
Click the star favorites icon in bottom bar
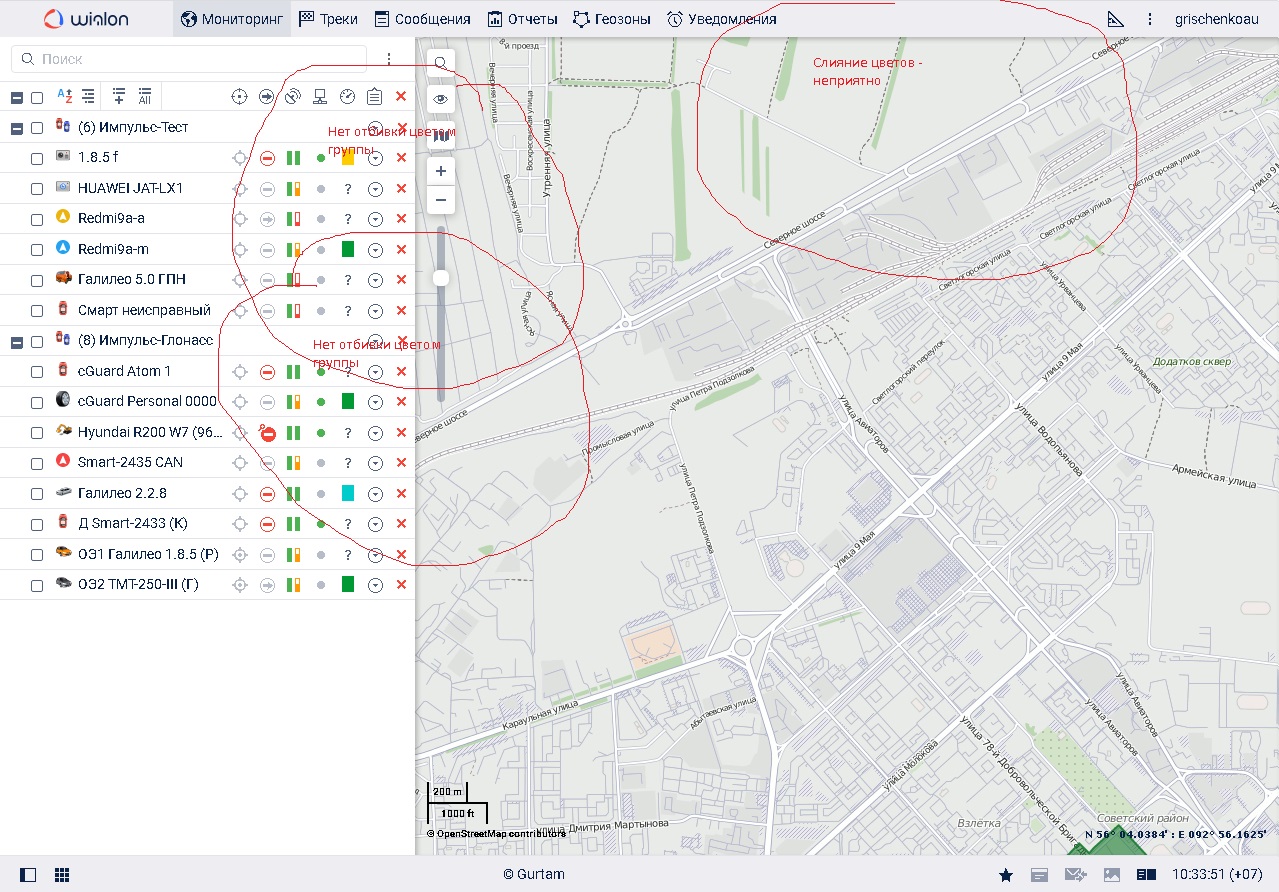tap(1006, 875)
